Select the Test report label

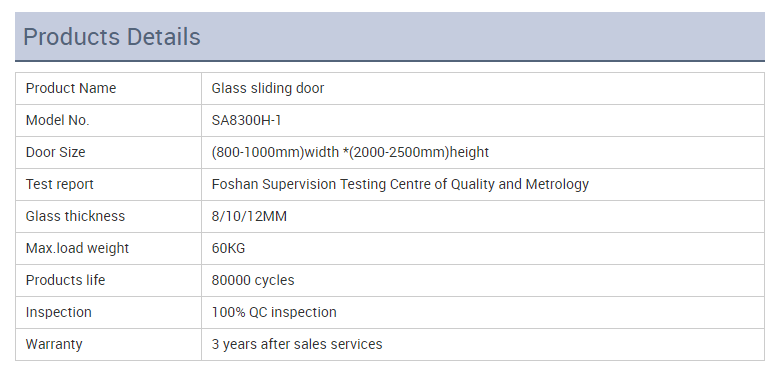pos(60,184)
